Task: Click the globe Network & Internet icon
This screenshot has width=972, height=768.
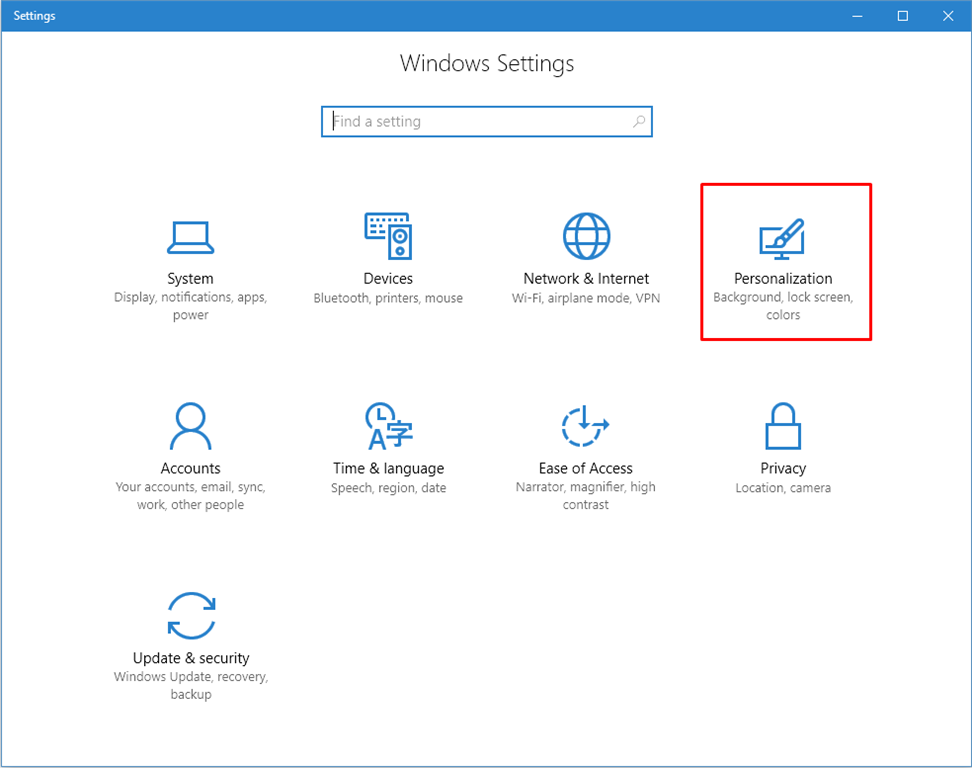Action: (586, 237)
